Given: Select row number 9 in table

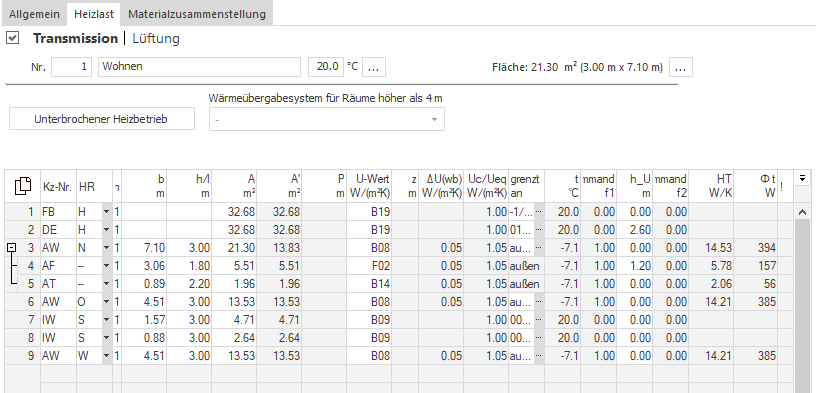Looking at the screenshot, I should click(23, 356).
